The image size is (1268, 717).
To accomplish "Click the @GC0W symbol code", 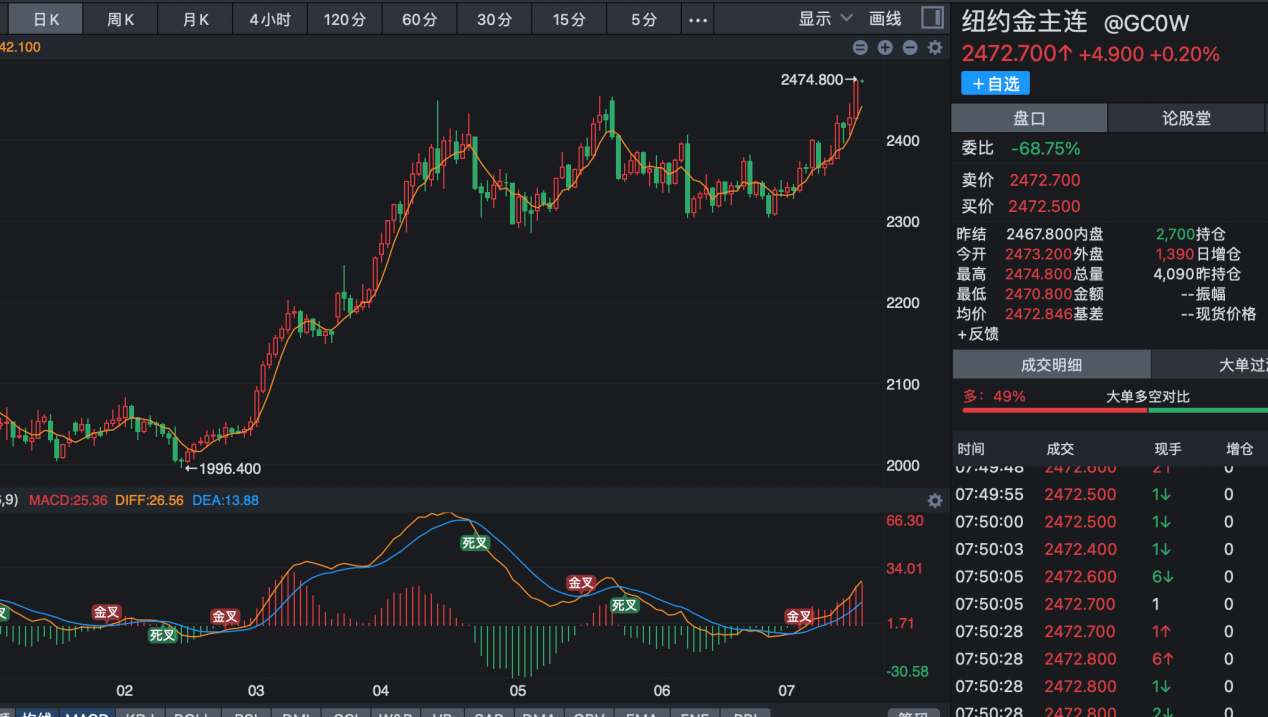I will click(x=1146, y=24).
